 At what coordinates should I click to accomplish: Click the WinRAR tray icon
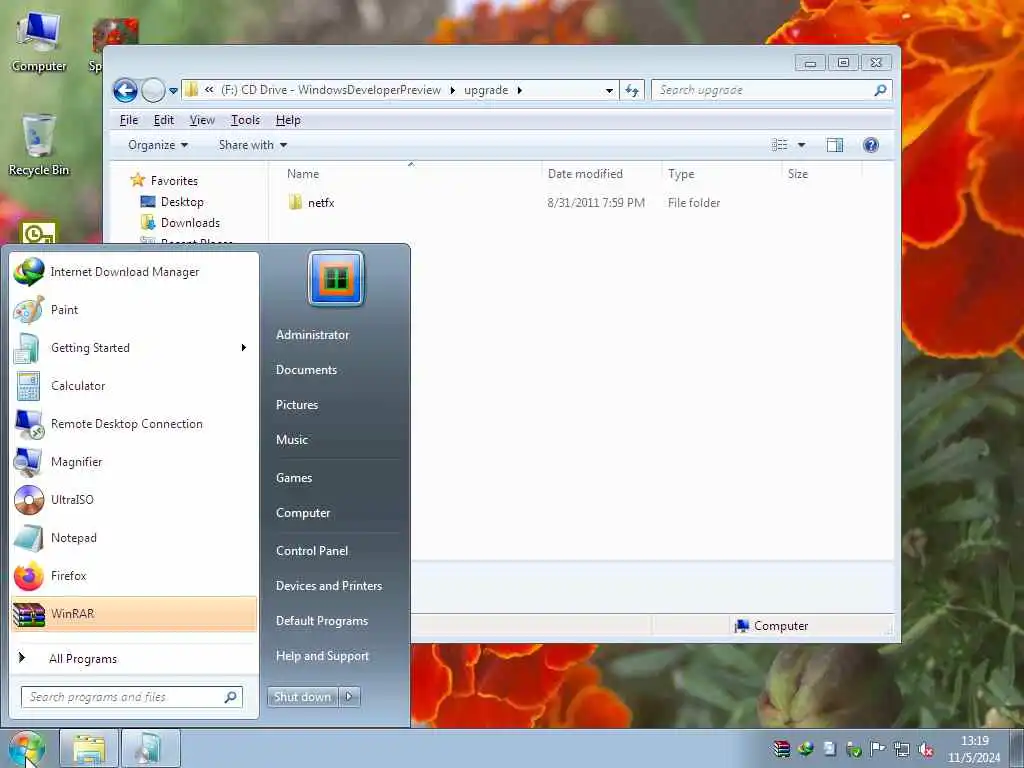pos(781,749)
